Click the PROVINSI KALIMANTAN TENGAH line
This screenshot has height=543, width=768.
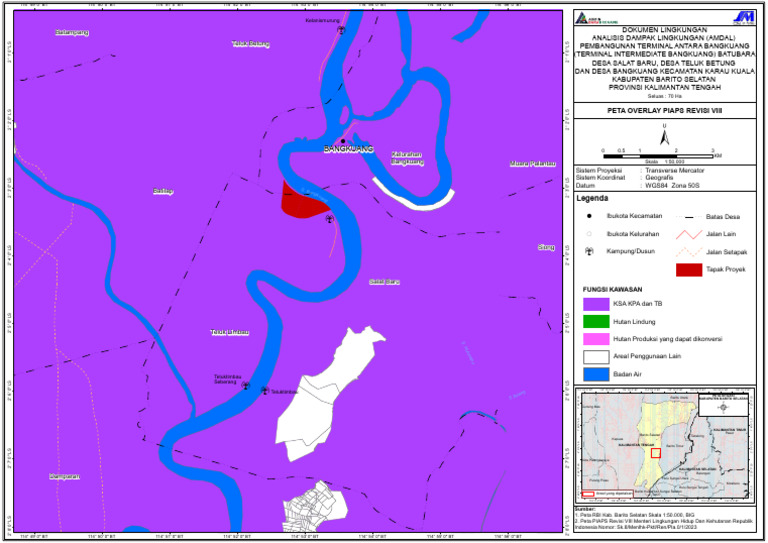pyautogui.click(x=665, y=88)
